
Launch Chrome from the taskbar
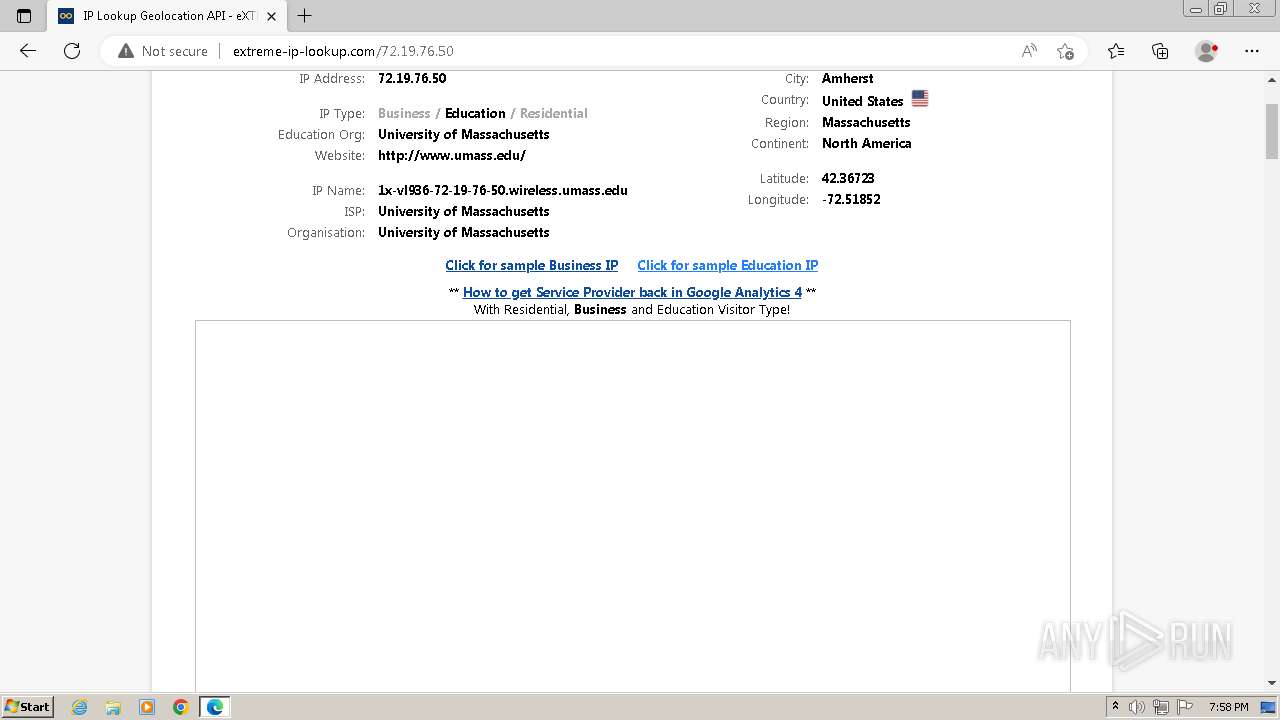(181, 707)
